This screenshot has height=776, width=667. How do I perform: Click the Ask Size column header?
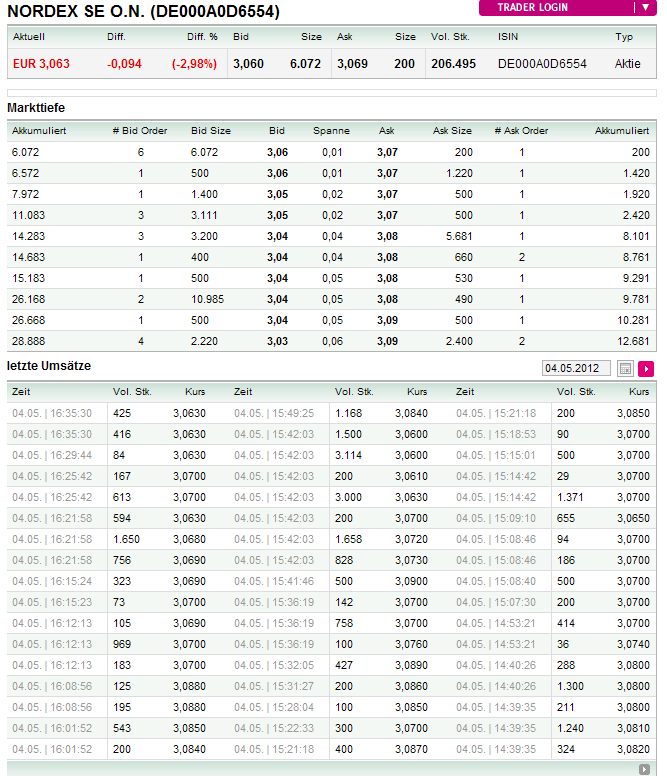pyautogui.click(x=452, y=131)
